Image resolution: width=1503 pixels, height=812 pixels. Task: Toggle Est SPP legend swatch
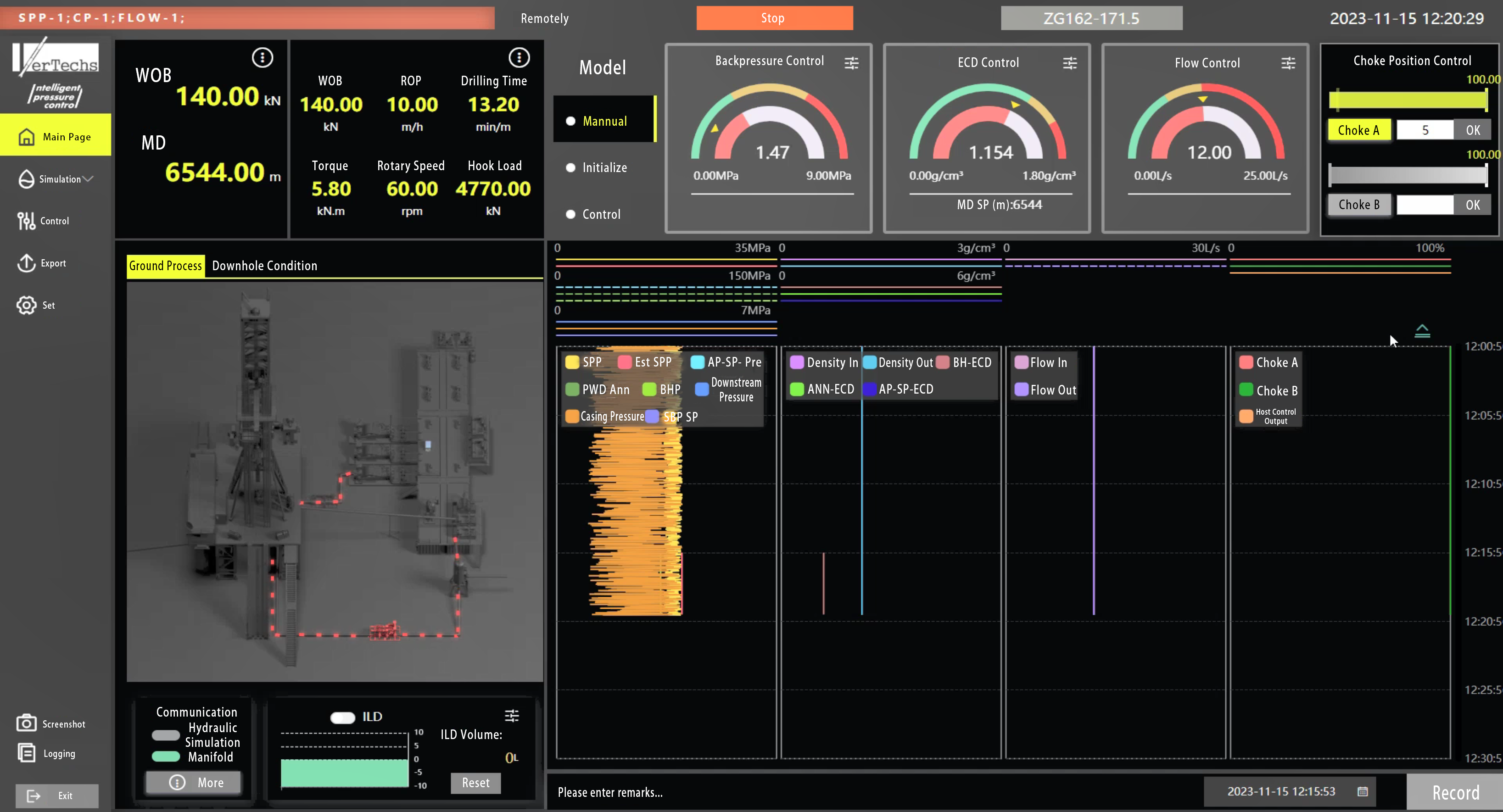[624, 362]
